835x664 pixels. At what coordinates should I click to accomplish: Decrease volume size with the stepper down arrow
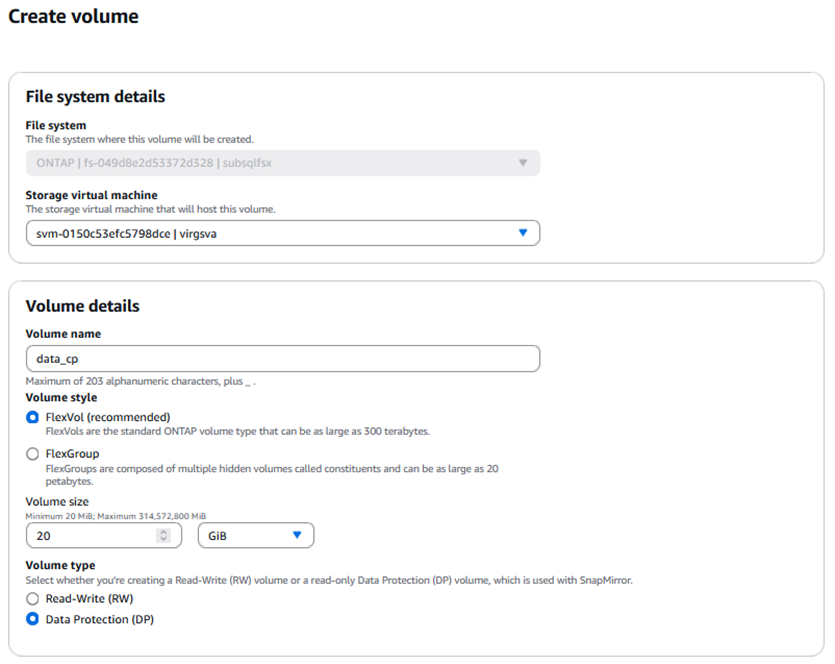[x=164, y=540]
